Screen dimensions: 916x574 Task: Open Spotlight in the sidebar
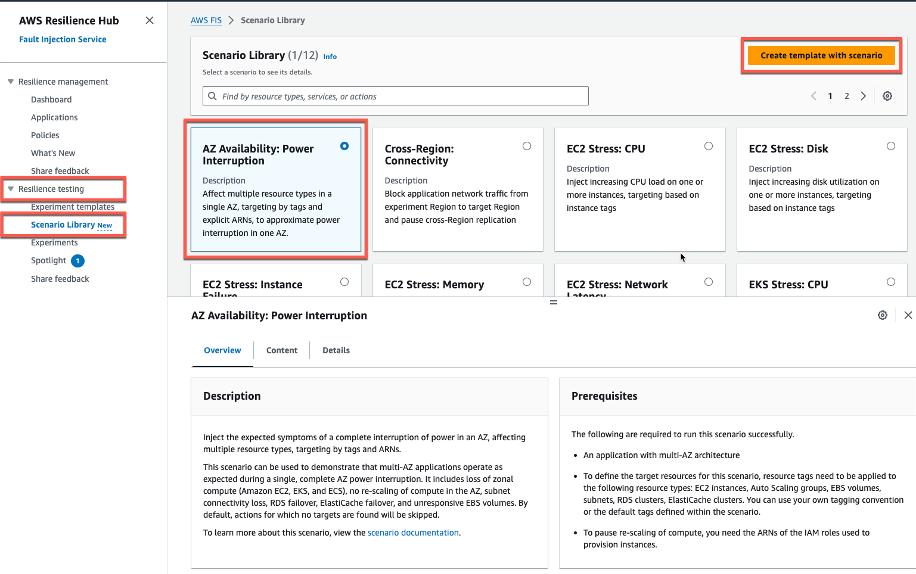[x=48, y=260]
